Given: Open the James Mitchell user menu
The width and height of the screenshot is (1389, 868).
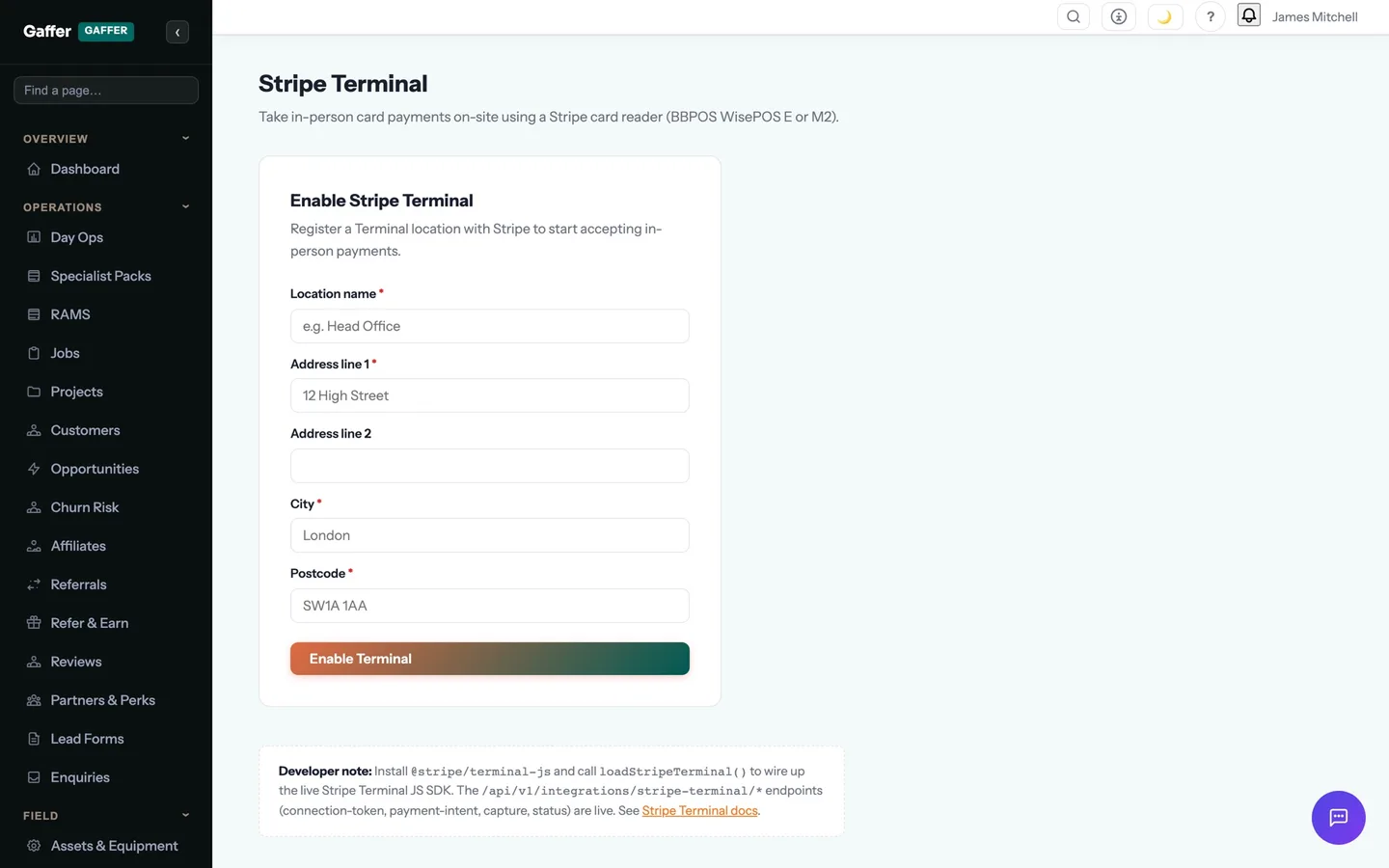Looking at the screenshot, I should tap(1315, 16).
